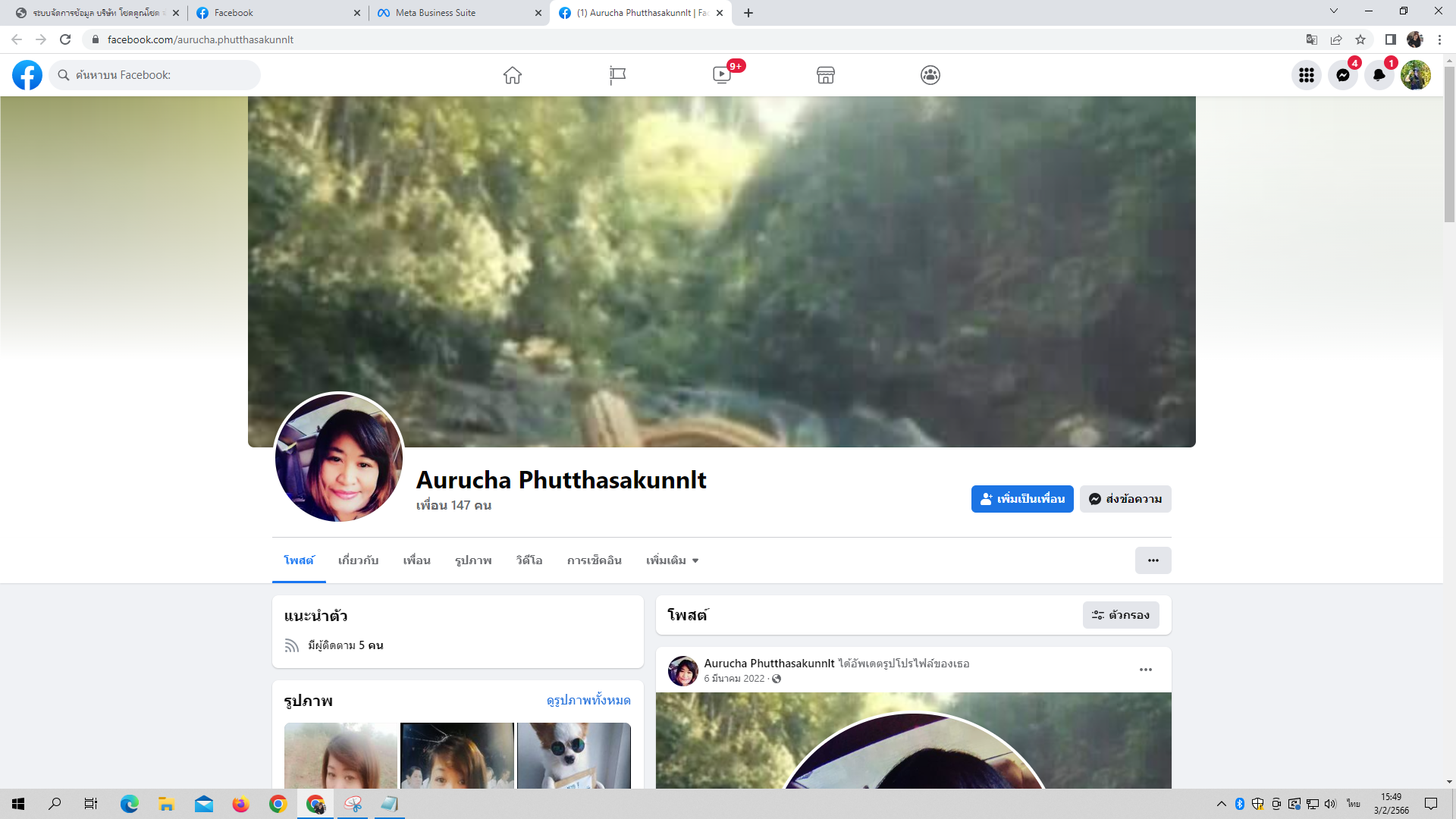This screenshot has width=1456, height=819.
Task: Click the Facebook logo
Action: 27,75
